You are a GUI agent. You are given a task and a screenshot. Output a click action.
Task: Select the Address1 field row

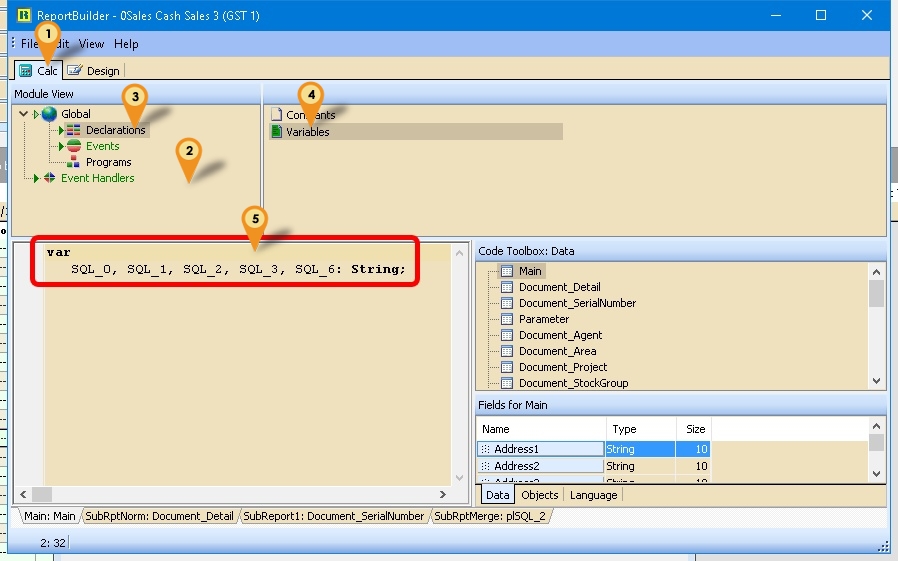(541, 449)
